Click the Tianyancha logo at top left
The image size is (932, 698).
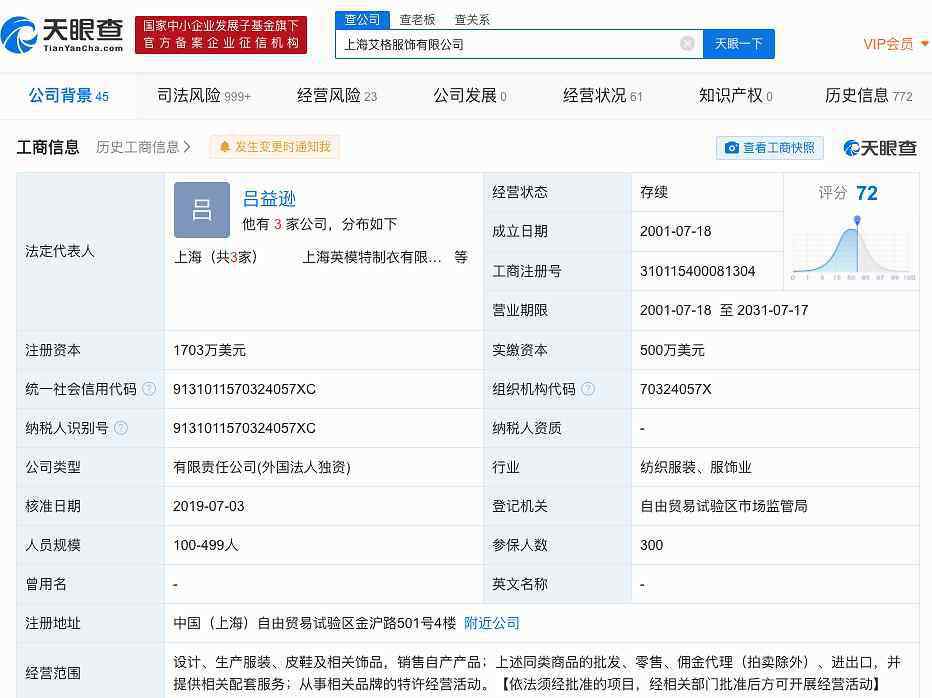tap(62, 34)
